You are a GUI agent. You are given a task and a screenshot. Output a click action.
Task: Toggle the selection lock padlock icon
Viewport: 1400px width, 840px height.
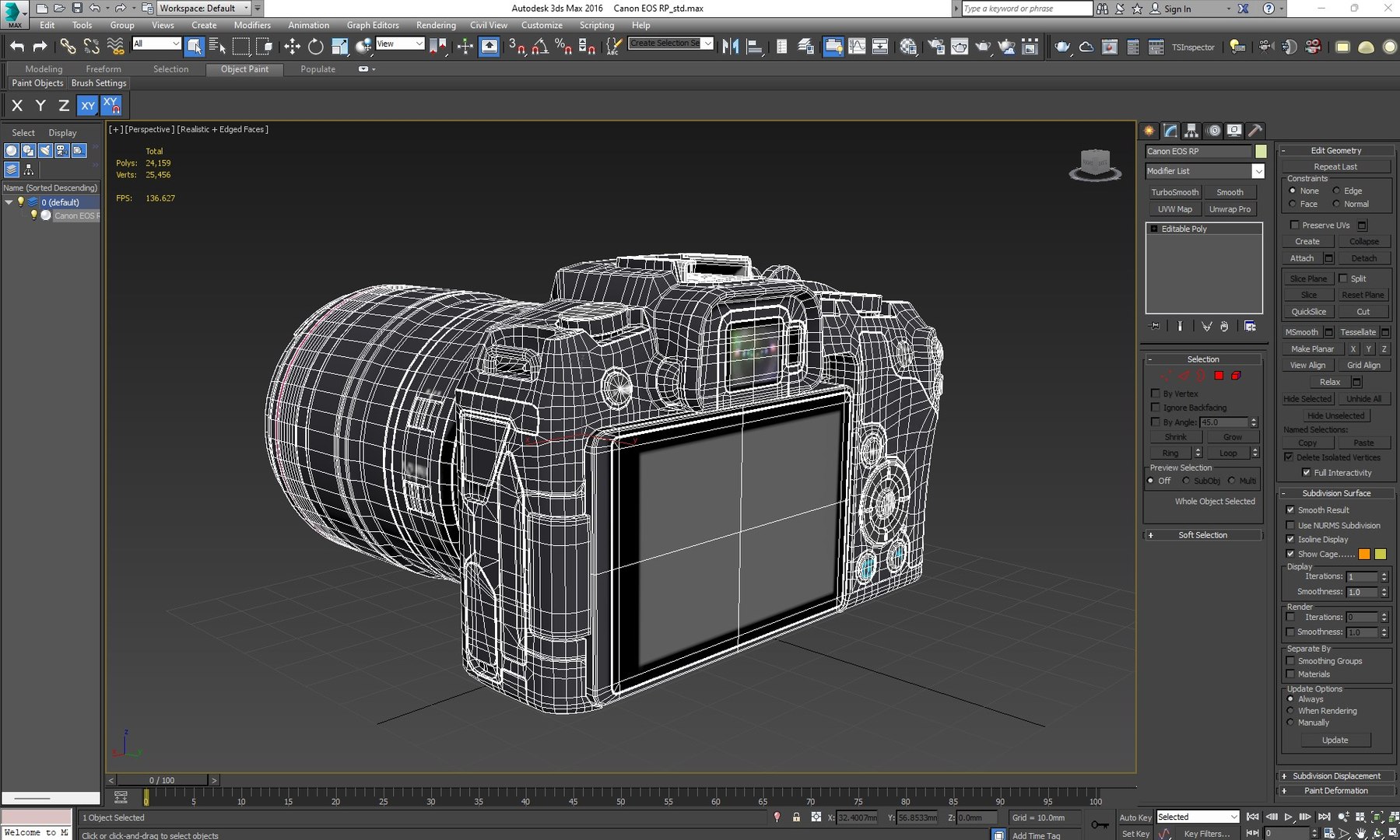pyautogui.click(x=796, y=817)
